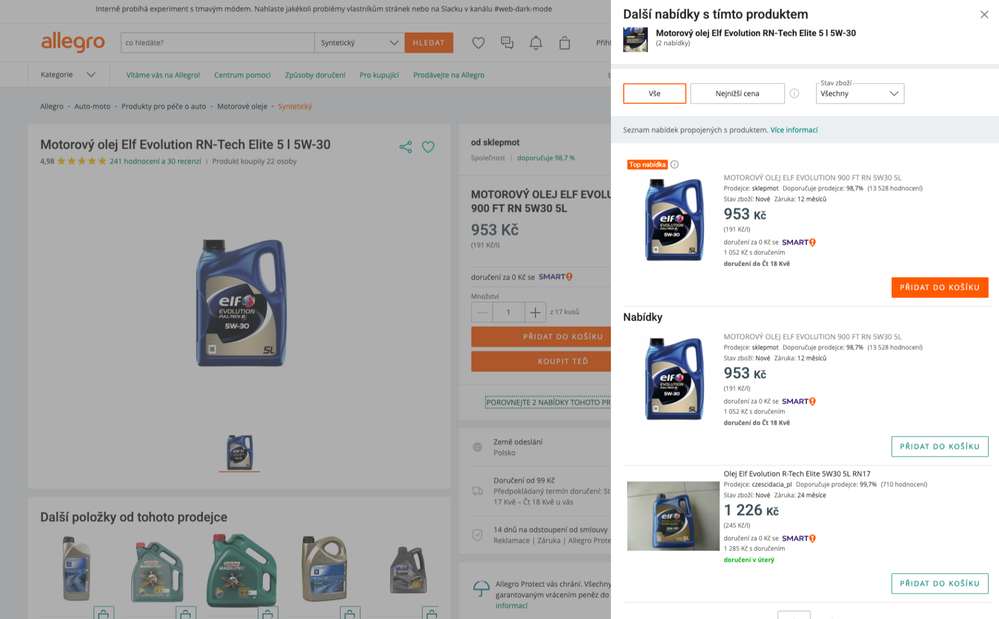This screenshot has height=619, width=999.
Task: Open the messages chat icon
Action: coord(507,43)
